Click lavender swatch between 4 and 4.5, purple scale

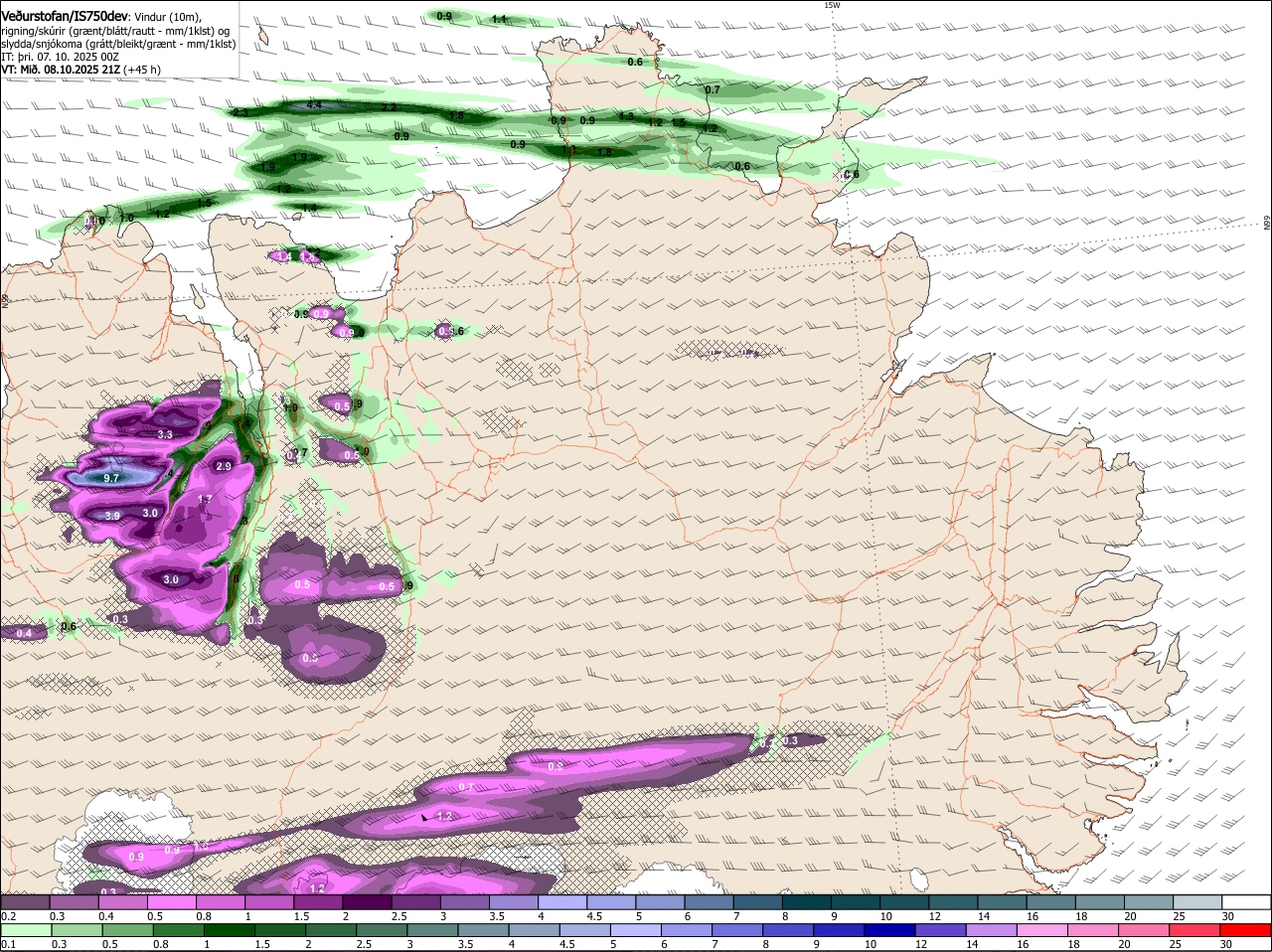(x=562, y=901)
